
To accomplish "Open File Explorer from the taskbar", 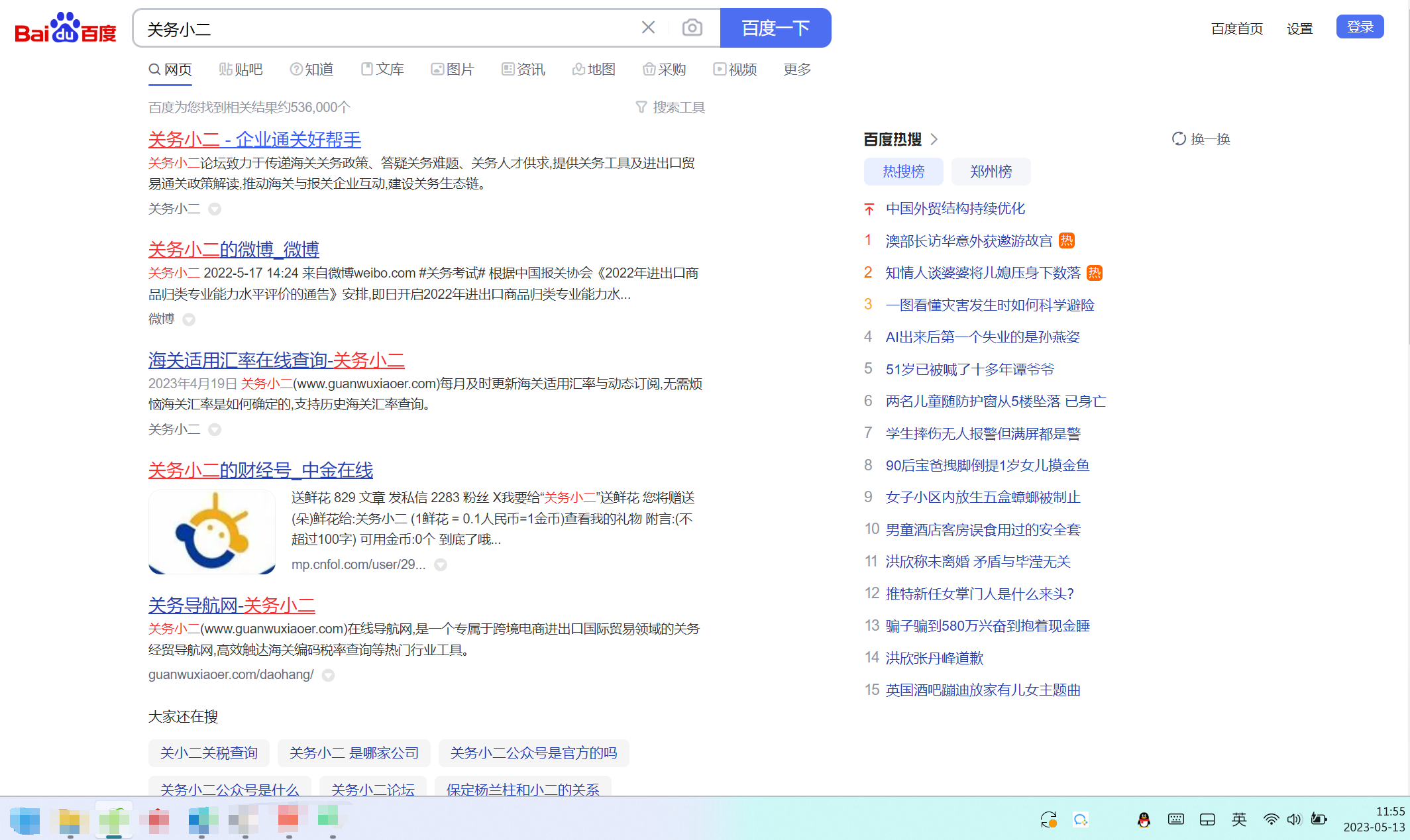I will pyautogui.click(x=70, y=820).
